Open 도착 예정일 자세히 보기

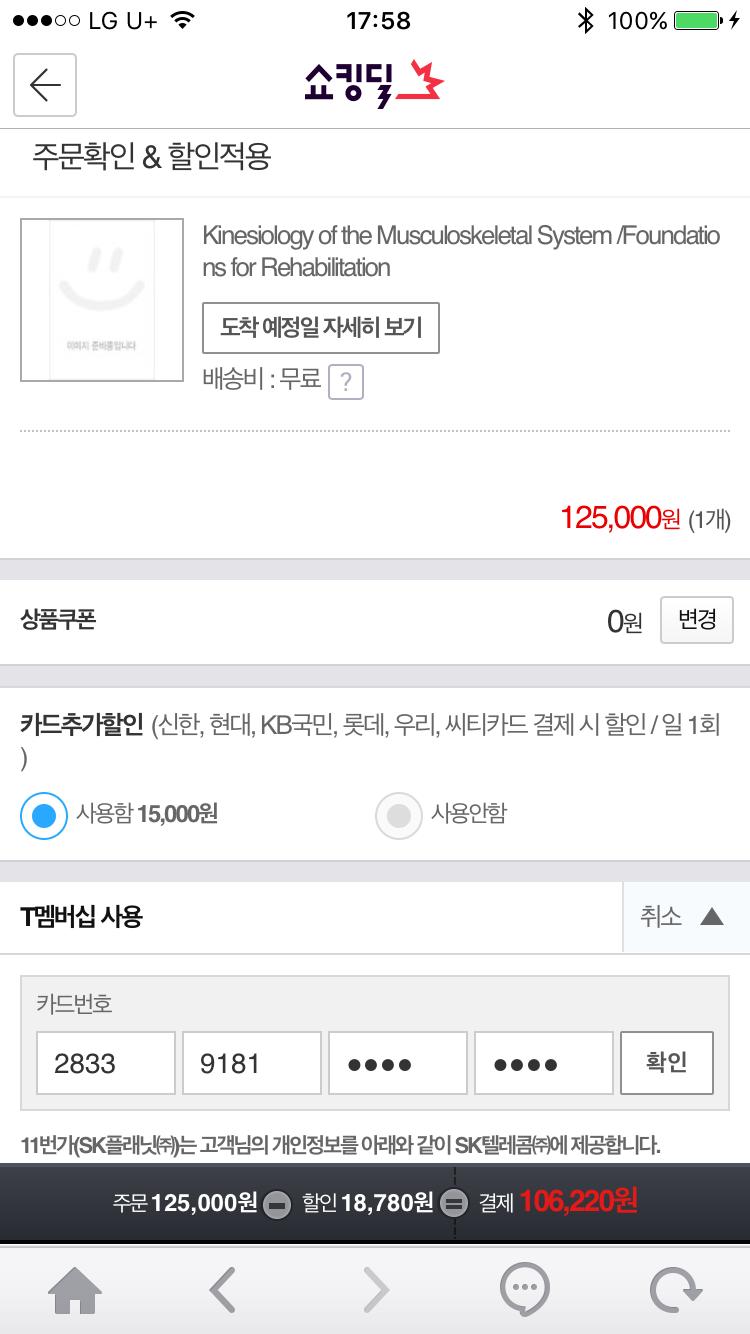coord(321,327)
